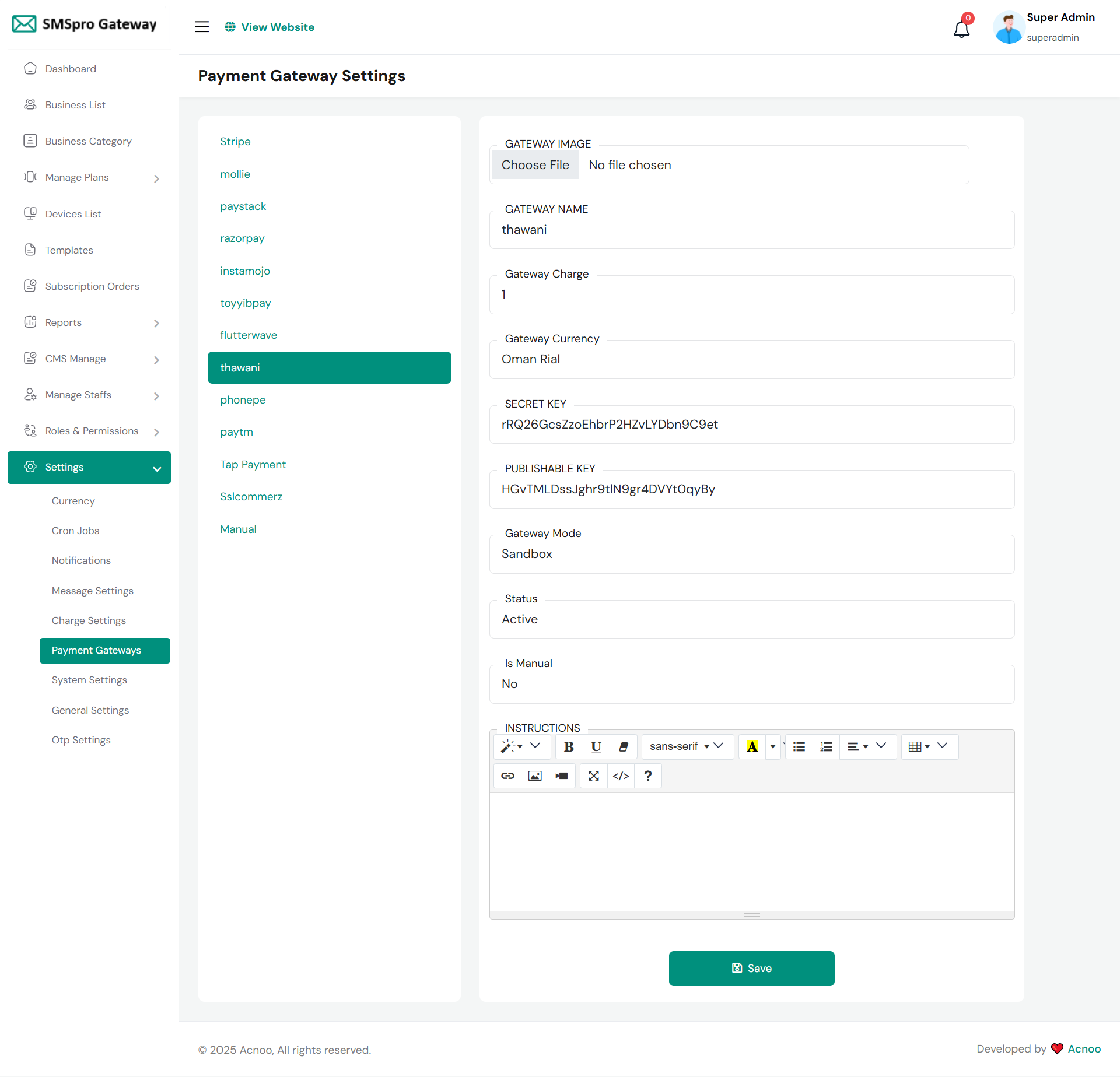Select the phonepe gateway tab
Viewport: 1120px width, 1077px height.
(243, 400)
